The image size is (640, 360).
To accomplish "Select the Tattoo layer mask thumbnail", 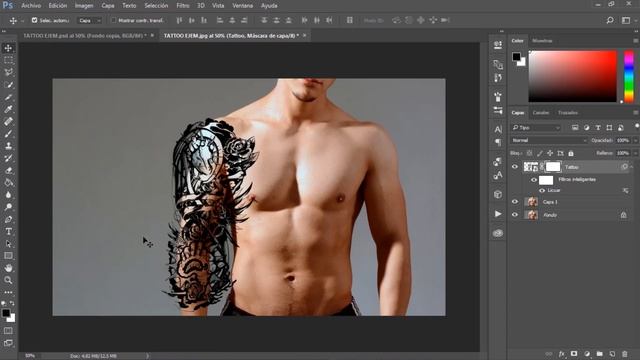I will tap(553, 167).
